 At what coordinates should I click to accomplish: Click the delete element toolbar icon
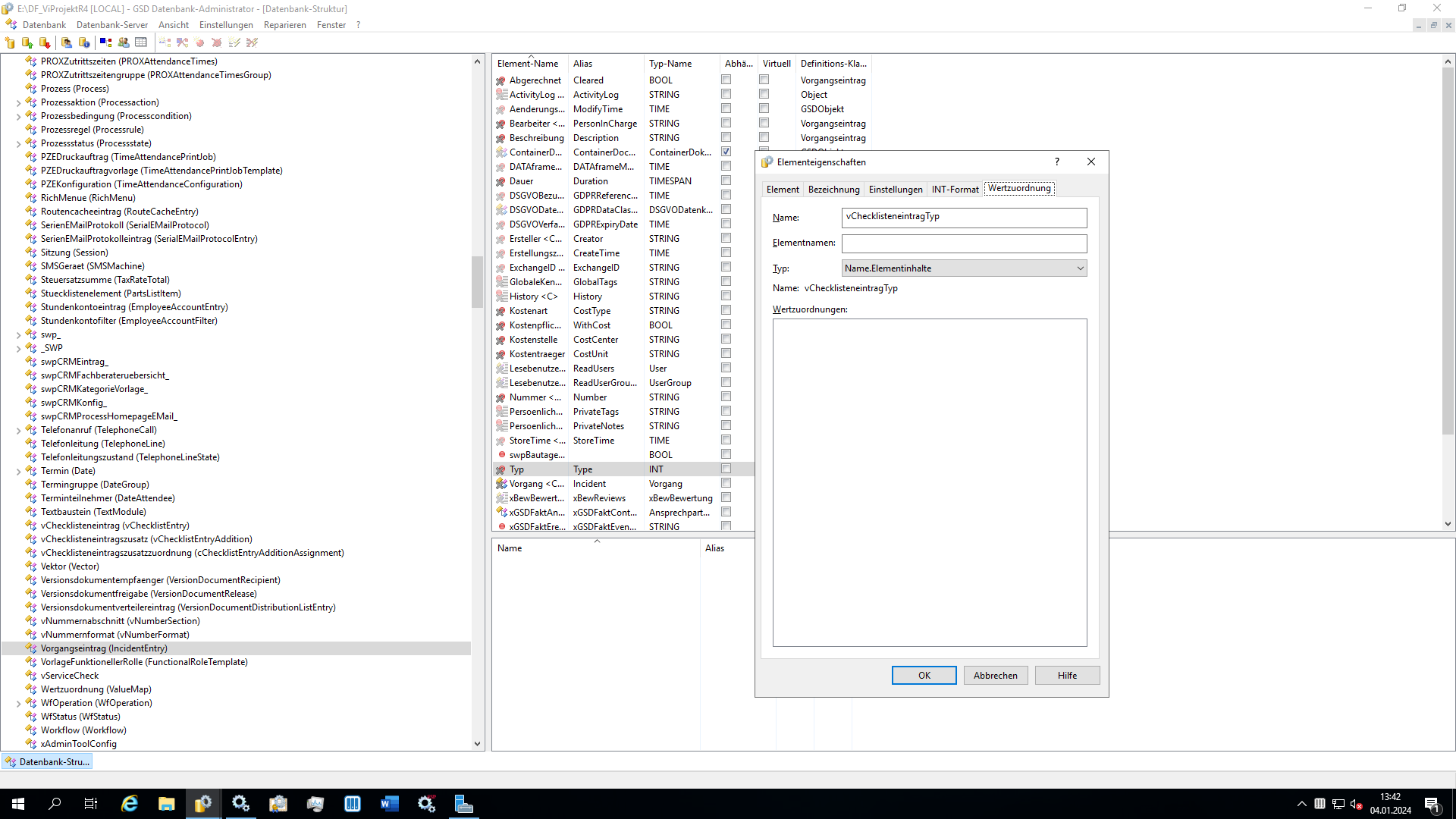217,42
